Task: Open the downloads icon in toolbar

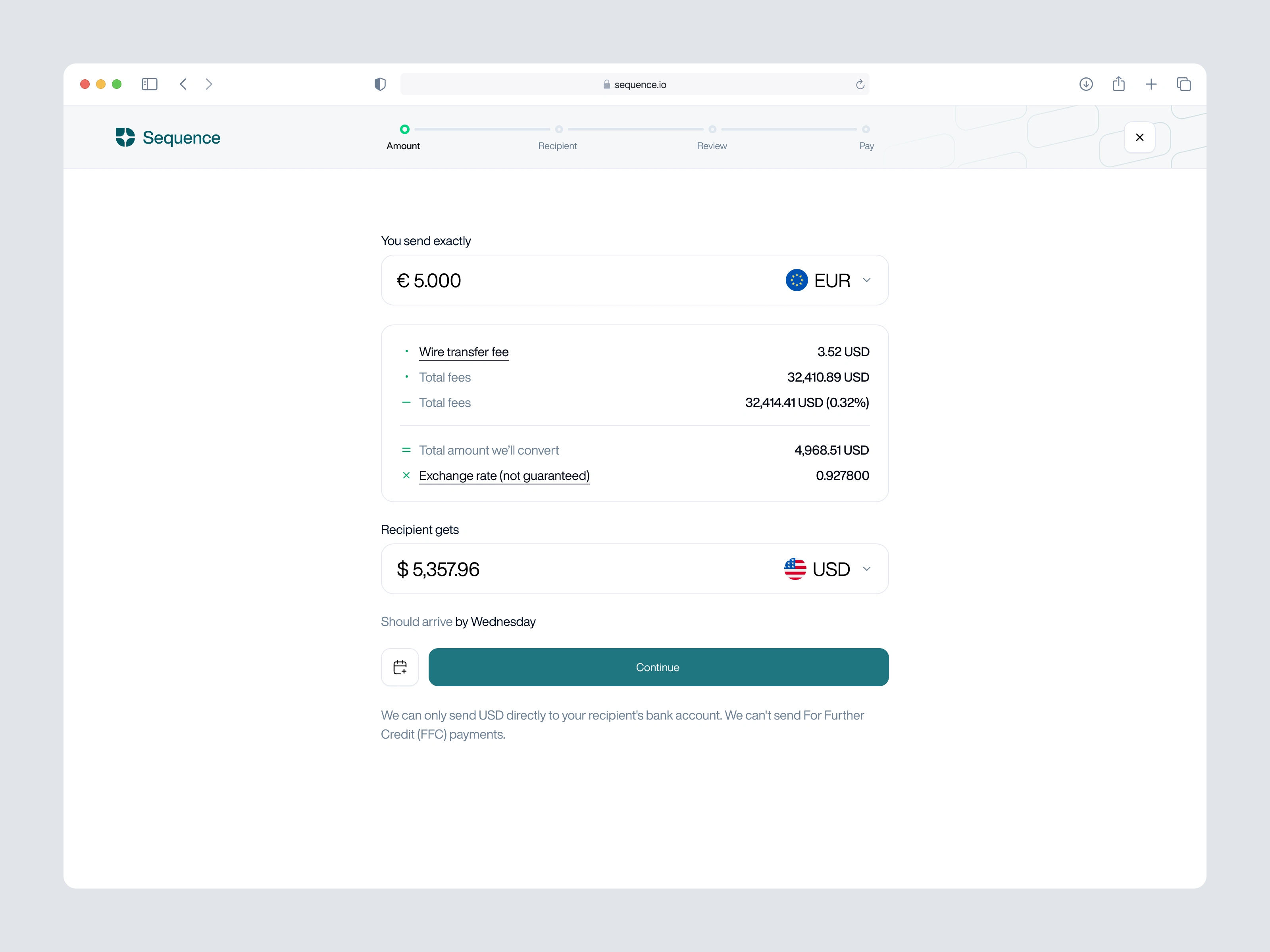Action: point(1085,84)
